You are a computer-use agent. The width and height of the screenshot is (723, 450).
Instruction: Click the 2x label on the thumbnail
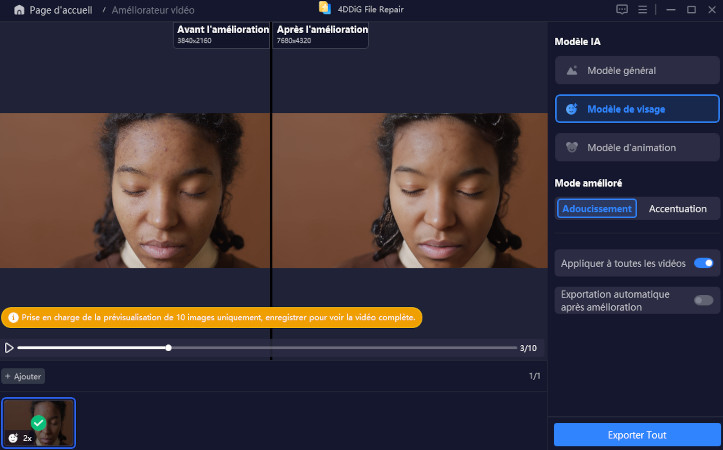28,438
